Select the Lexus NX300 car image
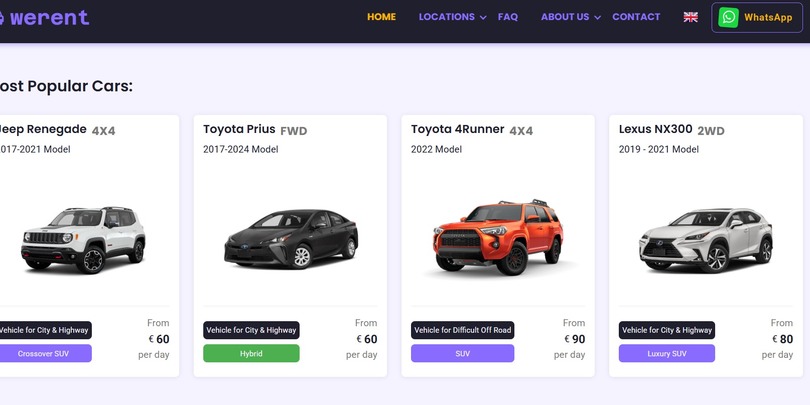The width and height of the screenshot is (810, 405). pyautogui.click(x=705, y=239)
